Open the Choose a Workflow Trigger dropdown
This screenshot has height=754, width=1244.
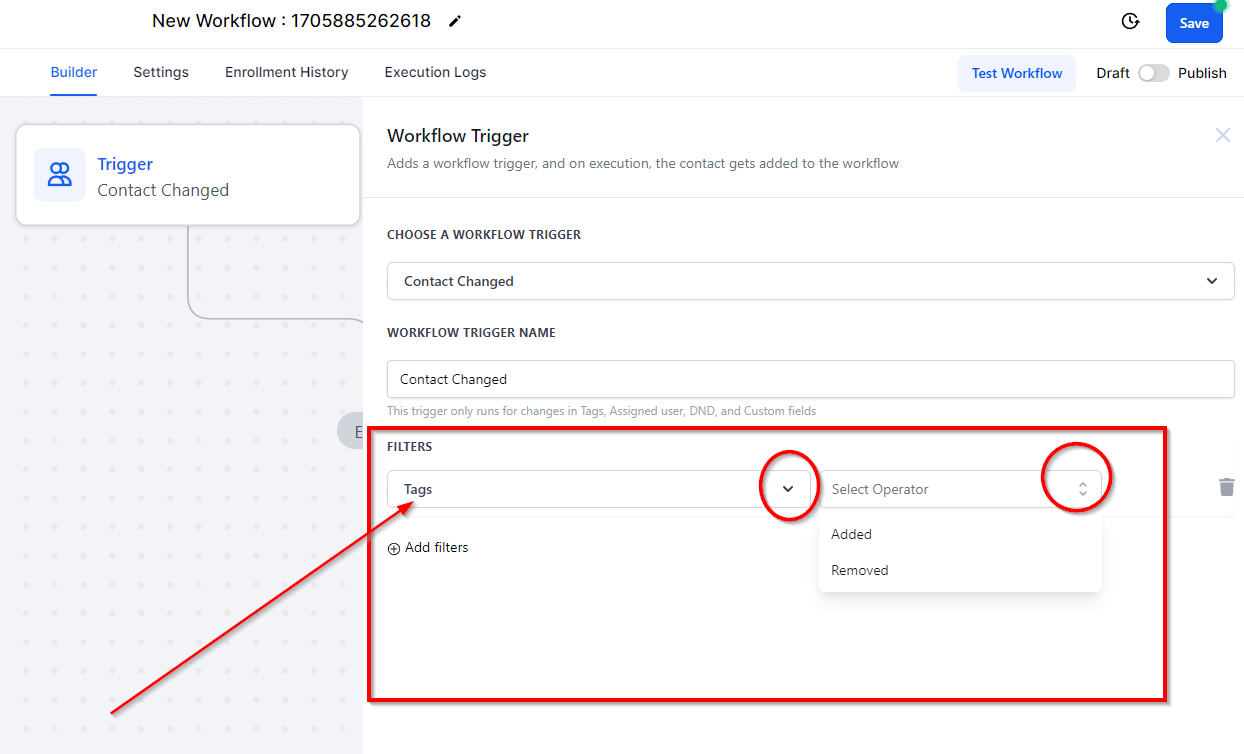coord(811,281)
